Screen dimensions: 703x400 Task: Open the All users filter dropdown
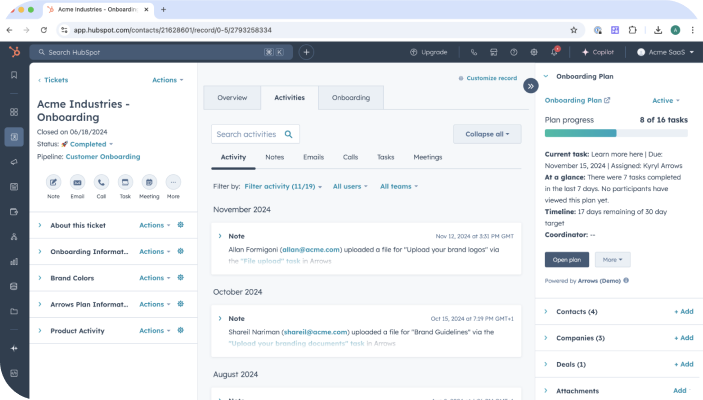pyautogui.click(x=350, y=186)
